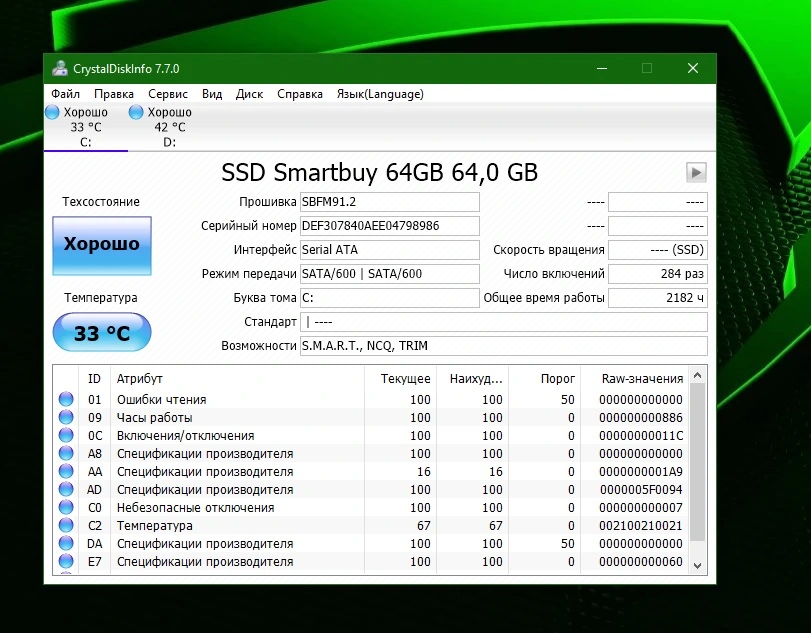Click status circle for attribute C2 row
This screenshot has width=811, height=633.
(66, 525)
